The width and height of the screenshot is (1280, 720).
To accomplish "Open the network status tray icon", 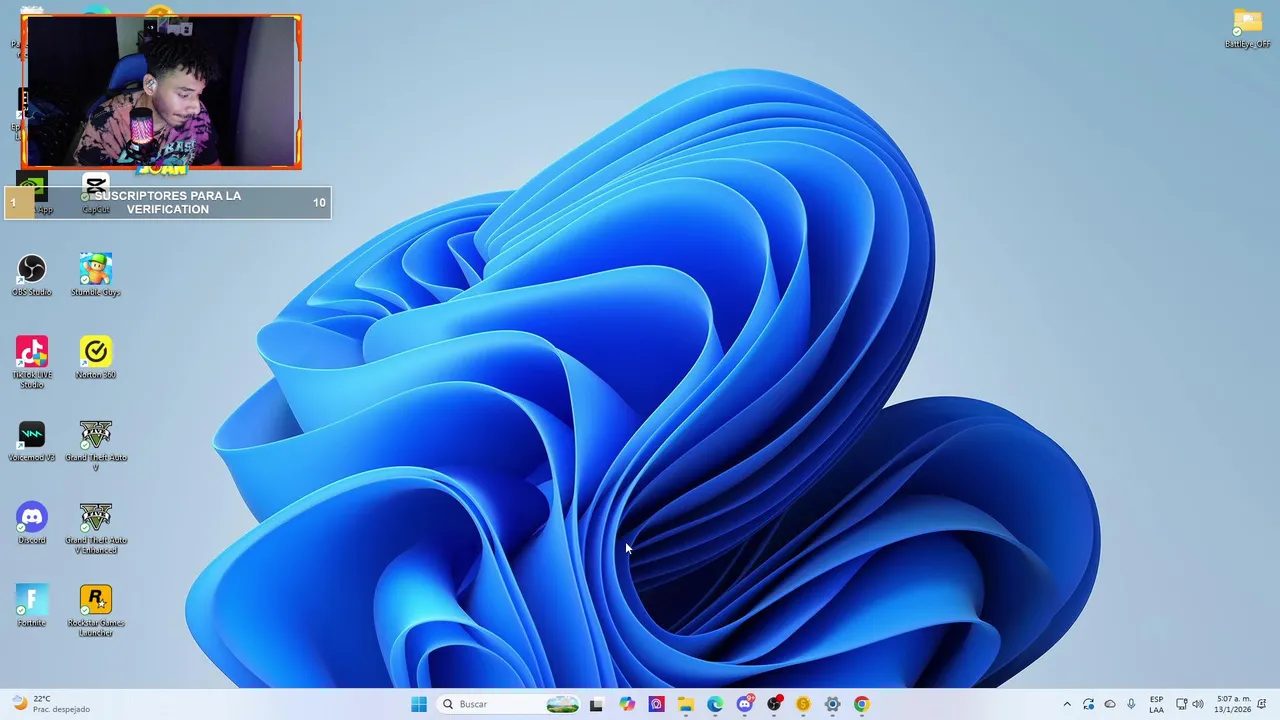I will pyautogui.click(x=1181, y=704).
